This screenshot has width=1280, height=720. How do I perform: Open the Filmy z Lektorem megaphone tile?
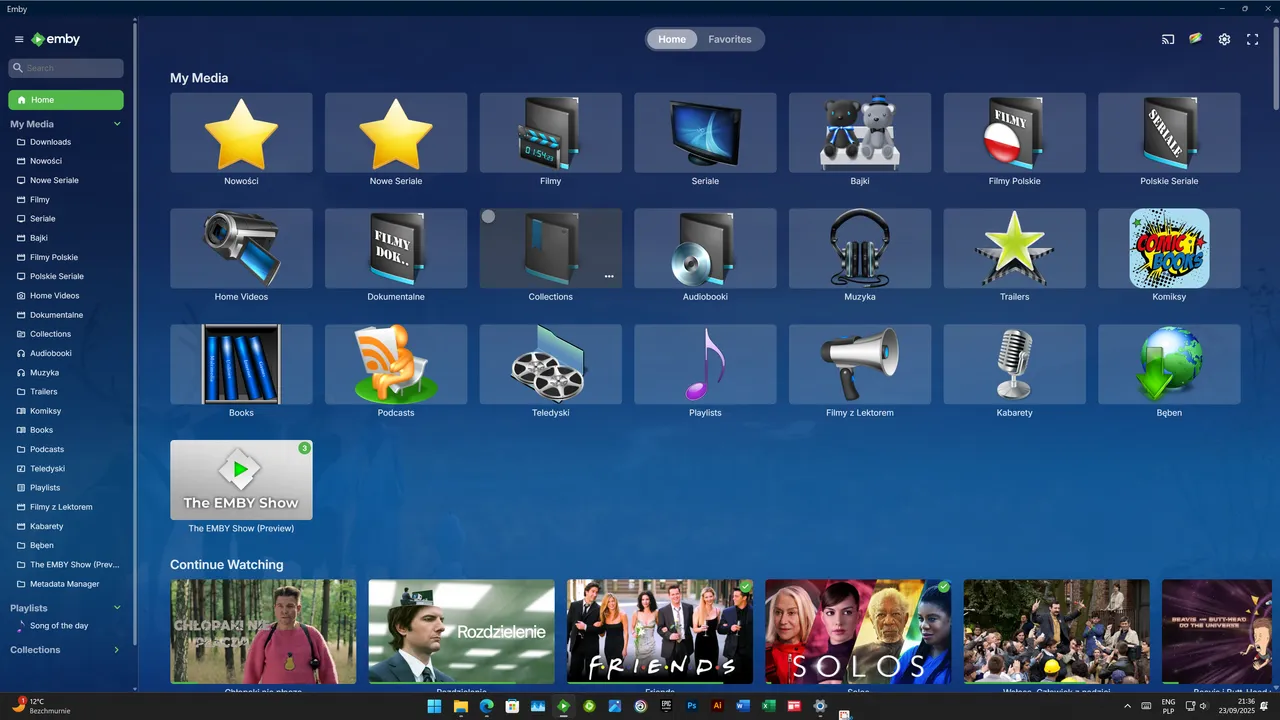tap(860, 364)
